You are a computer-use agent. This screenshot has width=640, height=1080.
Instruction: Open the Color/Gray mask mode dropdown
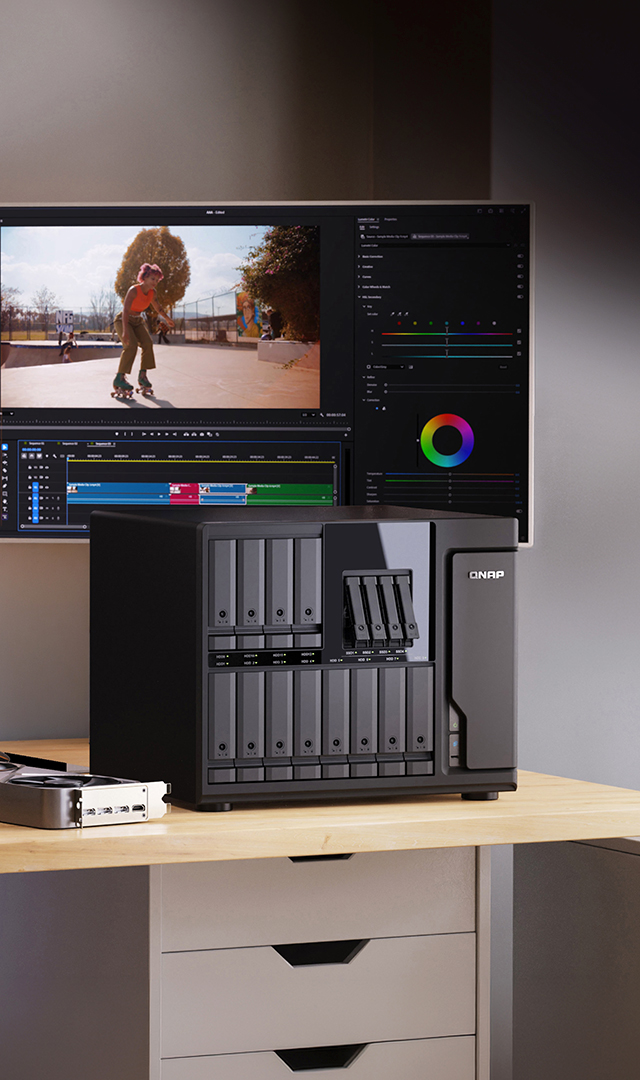coord(388,367)
